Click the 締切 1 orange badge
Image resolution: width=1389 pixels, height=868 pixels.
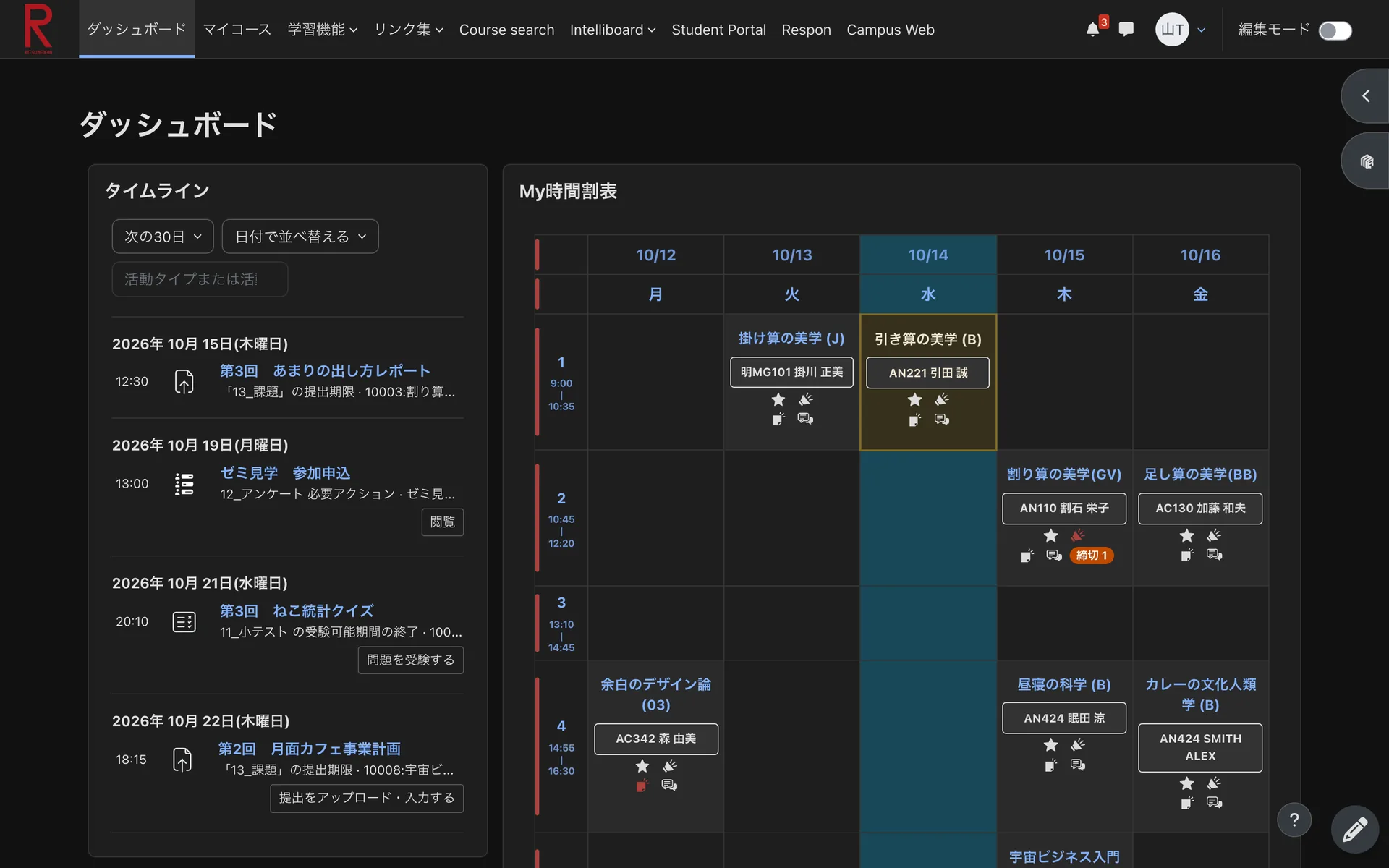pos(1092,556)
